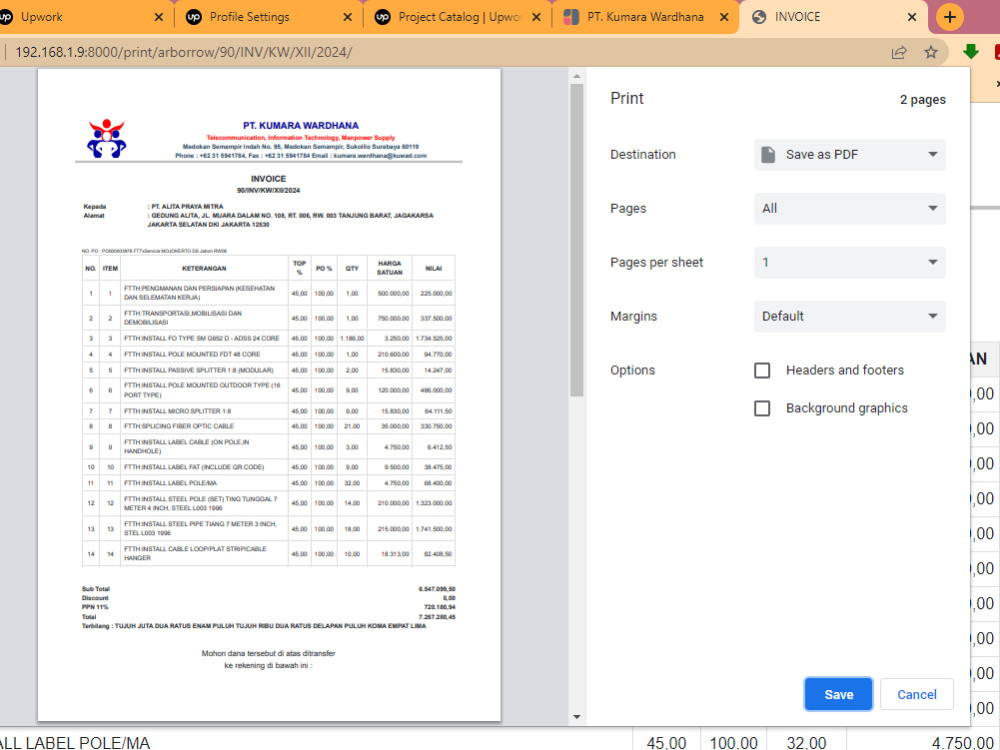Click the print preview scrollbar thumb
Image resolution: width=1000 pixels, height=750 pixels.
(577, 240)
